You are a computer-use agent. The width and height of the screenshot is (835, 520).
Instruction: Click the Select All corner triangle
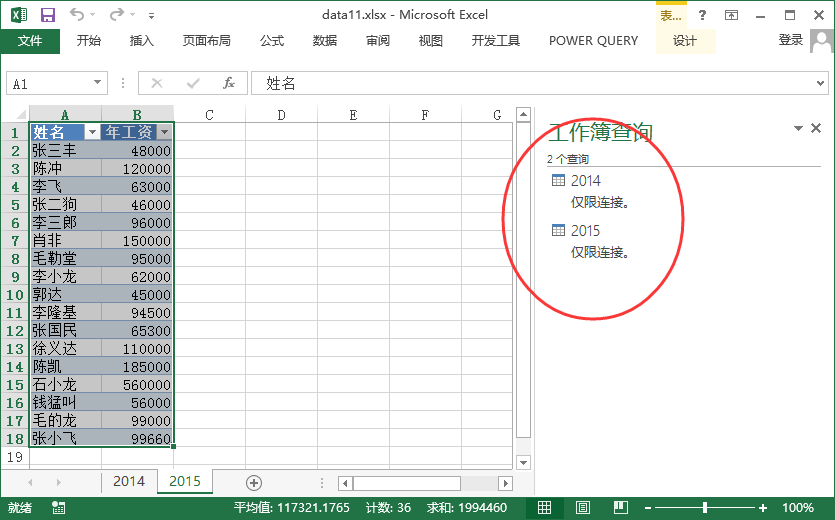pyautogui.click(x=21, y=115)
